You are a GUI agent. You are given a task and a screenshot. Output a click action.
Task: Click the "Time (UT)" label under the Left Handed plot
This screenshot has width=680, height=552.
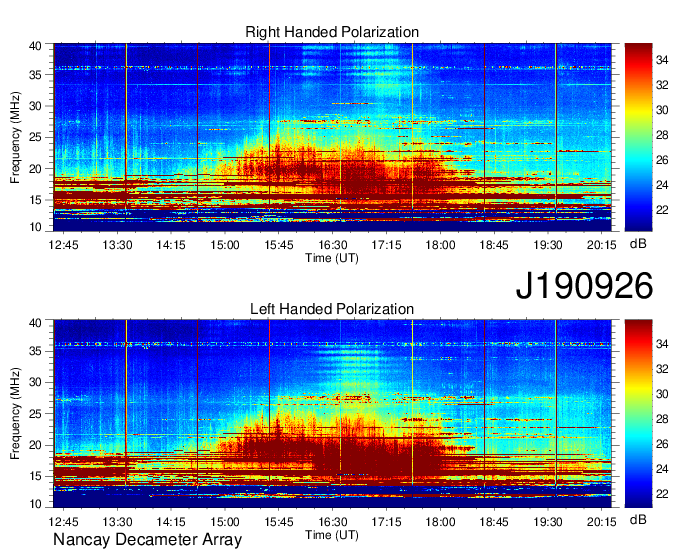332,535
